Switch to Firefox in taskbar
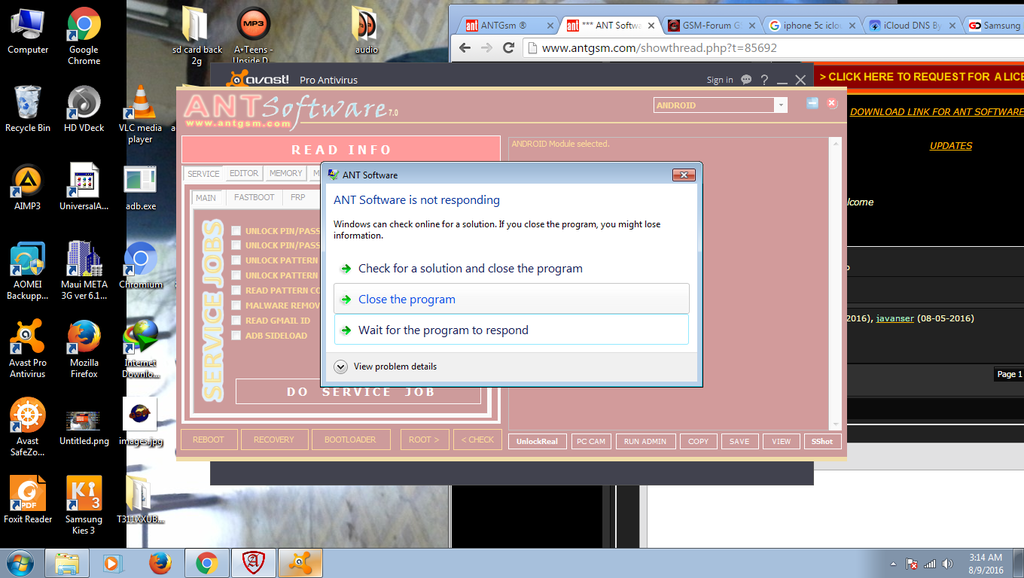This screenshot has width=1024, height=578. click(x=160, y=563)
